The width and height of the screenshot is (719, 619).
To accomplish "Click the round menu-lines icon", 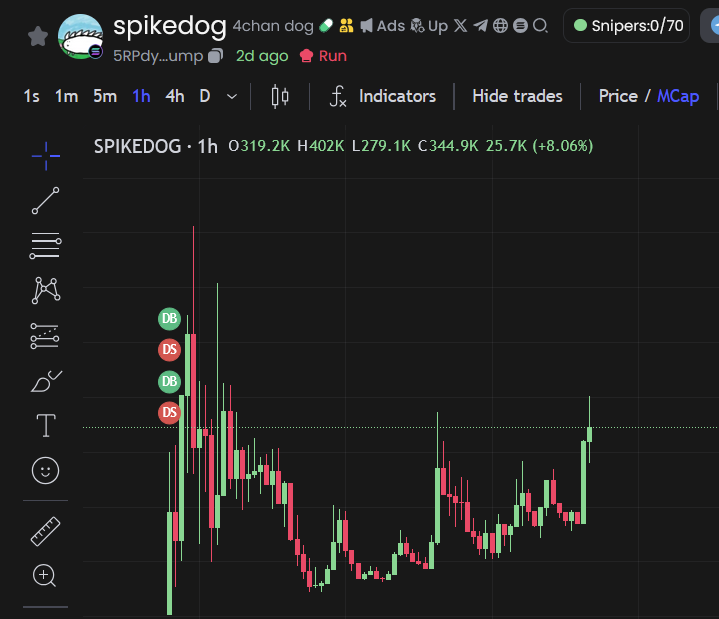I will 520,26.
